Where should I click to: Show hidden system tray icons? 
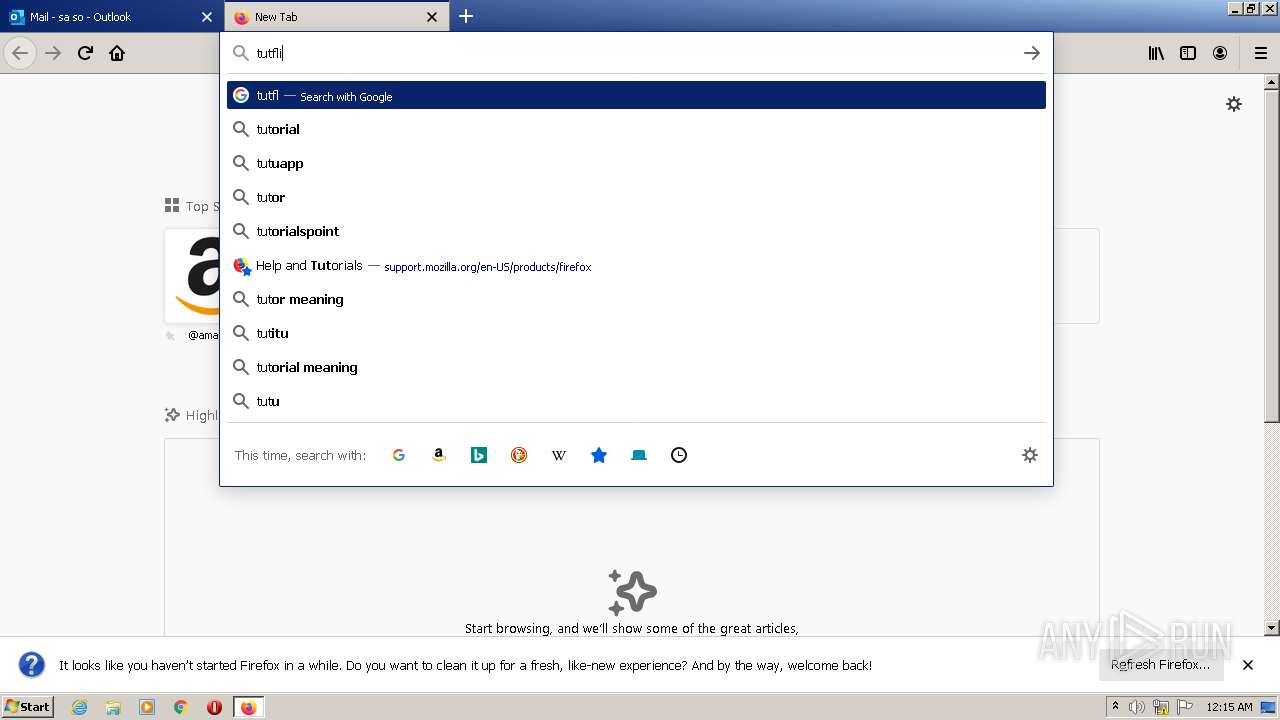[1115, 707]
